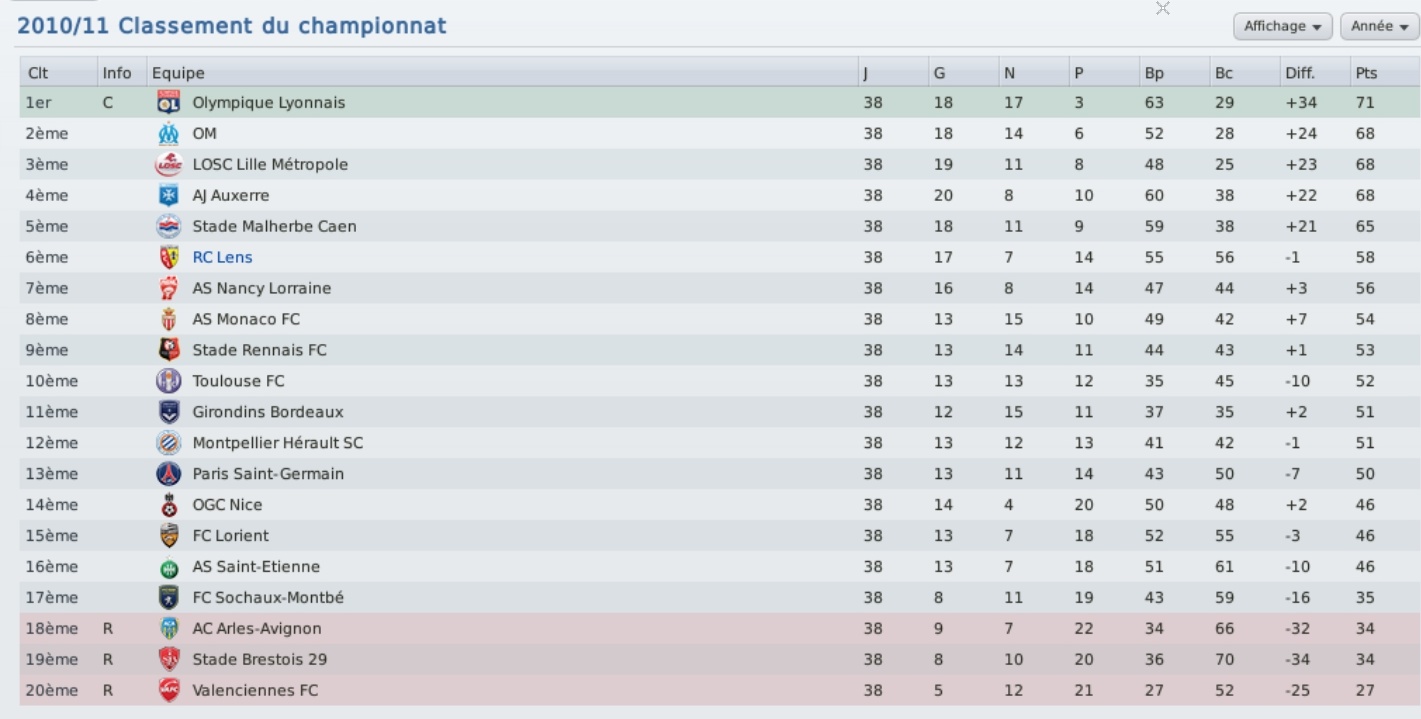Click the Girondins Bordeaux crest icon
The width and height of the screenshot is (1421, 719).
(x=168, y=412)
